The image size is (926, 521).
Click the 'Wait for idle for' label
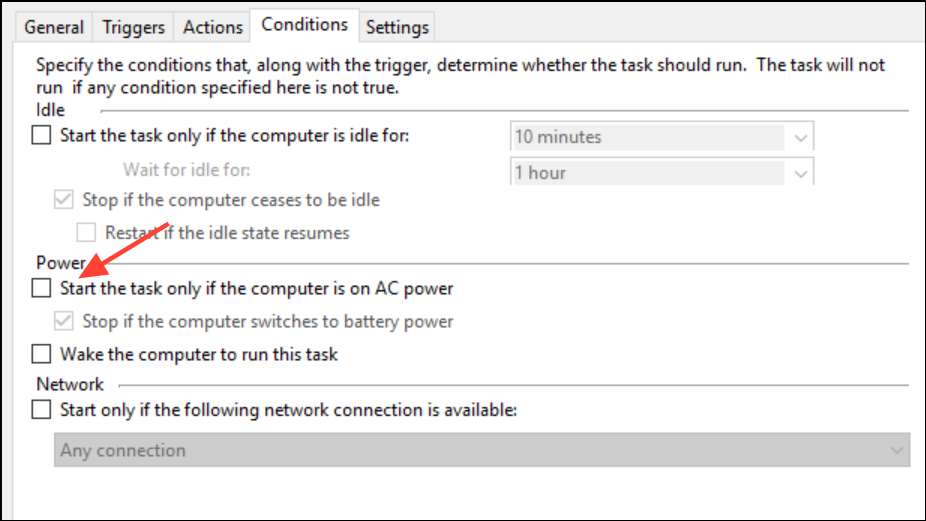pos(186,169)
